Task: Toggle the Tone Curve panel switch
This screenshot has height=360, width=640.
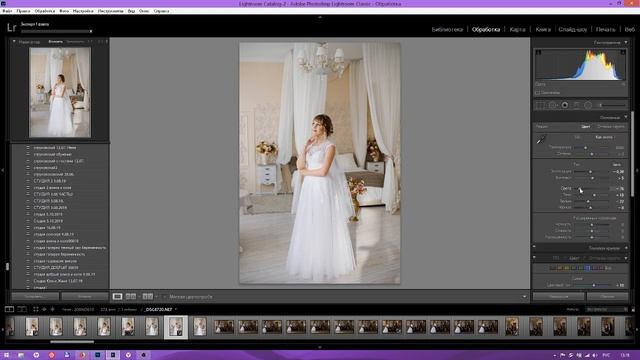Action: [x=534, y=247]
